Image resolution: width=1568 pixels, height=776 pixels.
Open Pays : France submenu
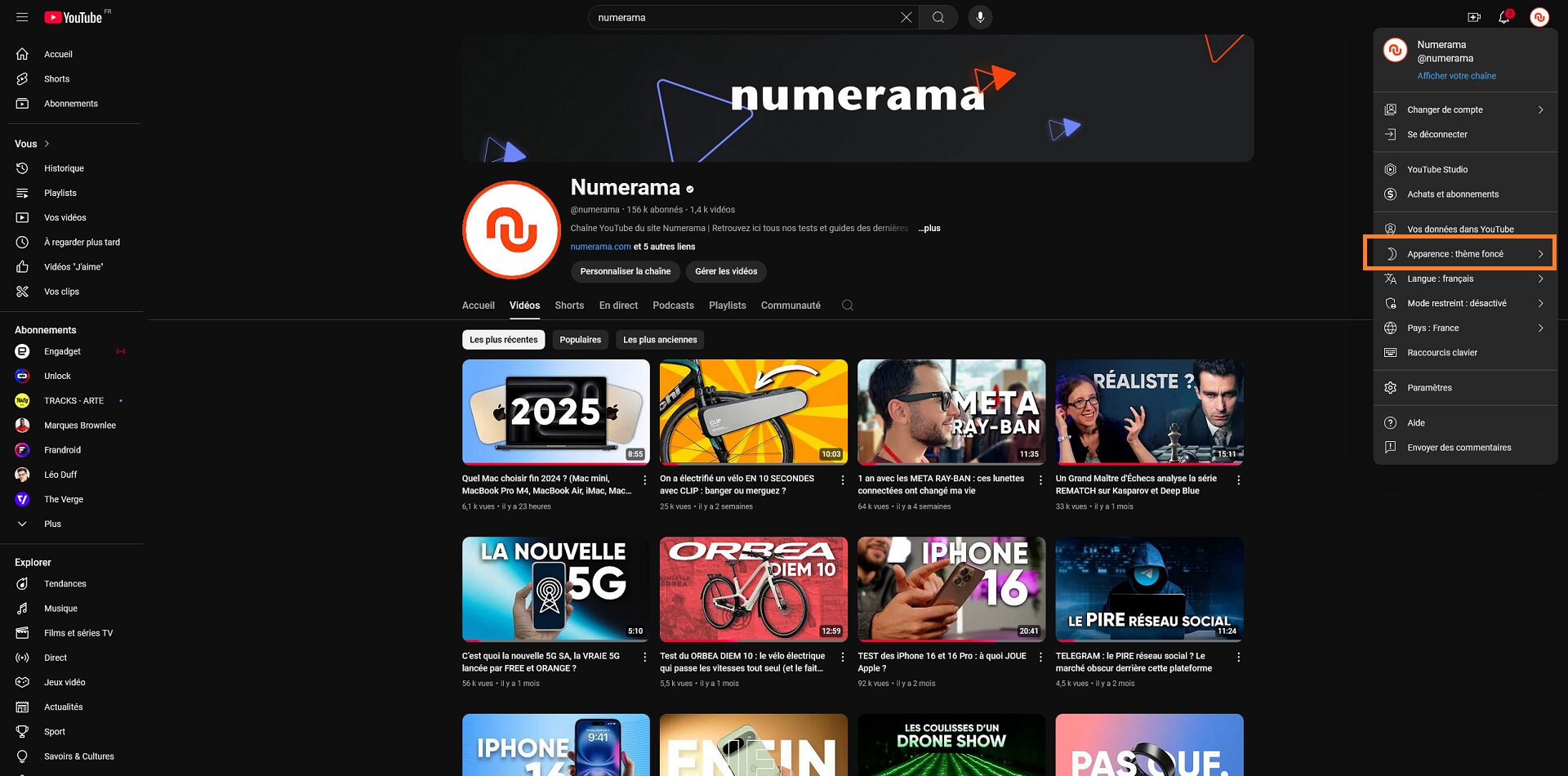[1465, 328]
